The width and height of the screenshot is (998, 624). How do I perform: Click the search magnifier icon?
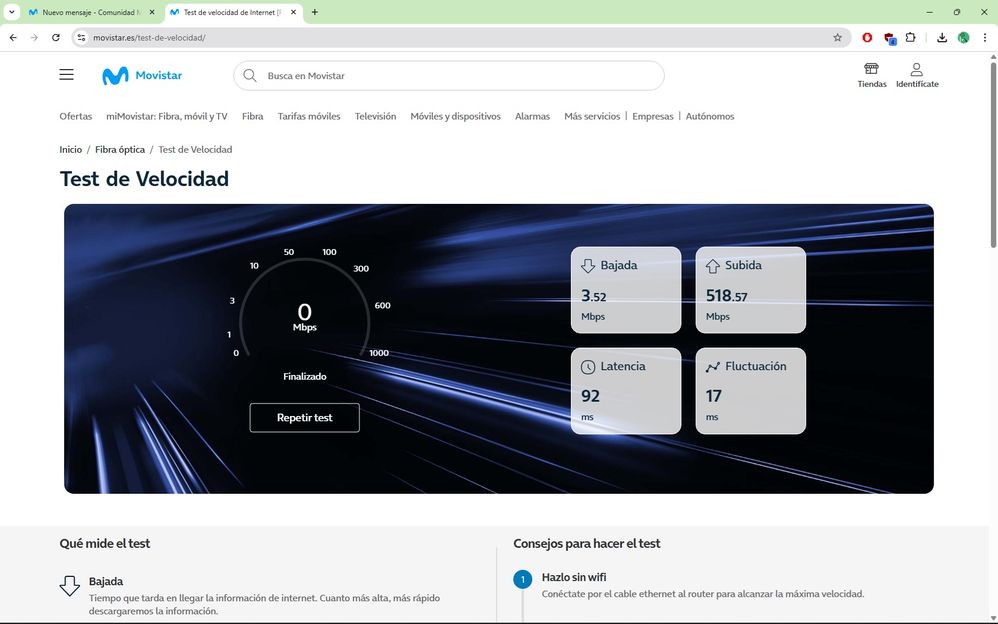coord(250,76)
